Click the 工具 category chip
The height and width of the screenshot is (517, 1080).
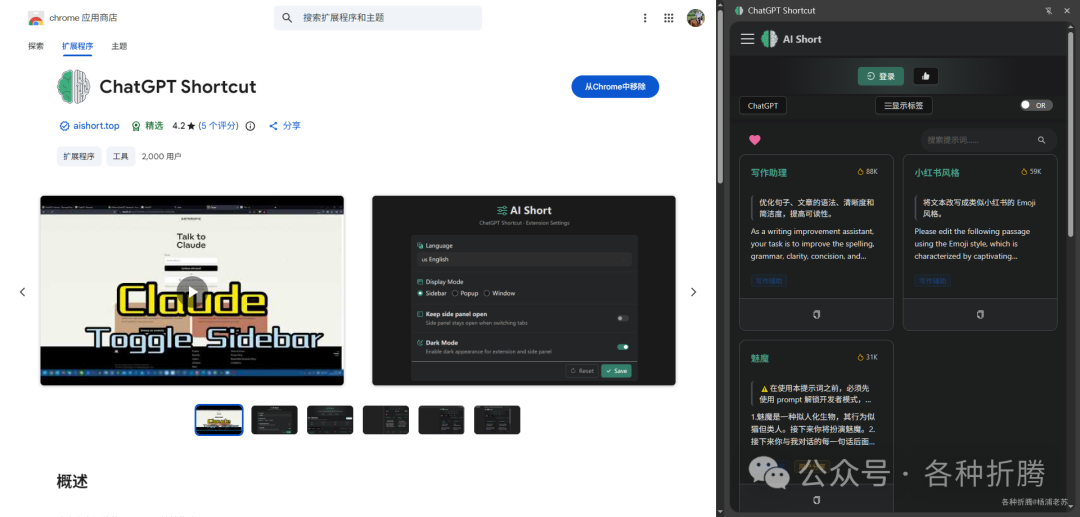click(121, 156)
